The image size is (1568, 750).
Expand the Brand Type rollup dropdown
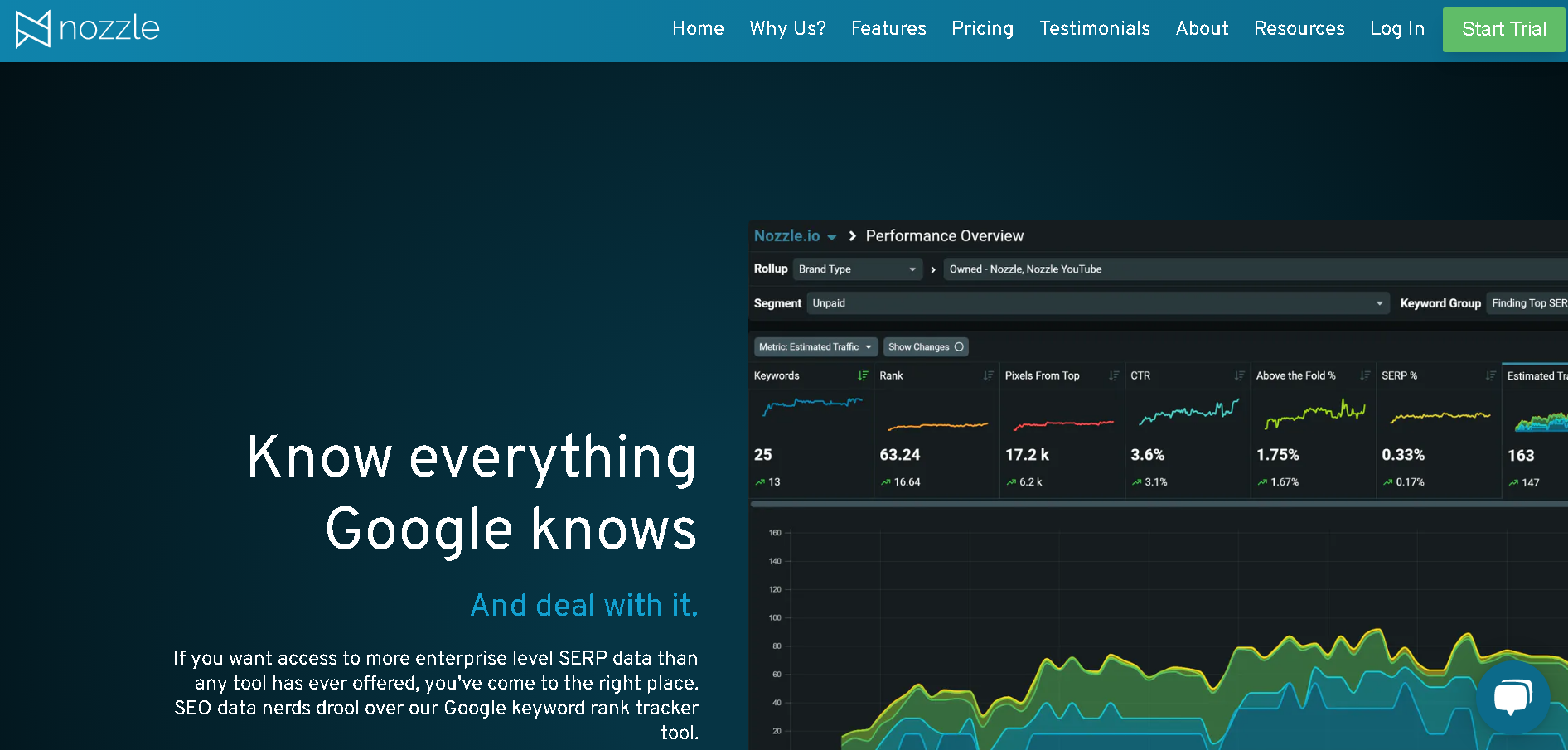click(x=858, y=269)
